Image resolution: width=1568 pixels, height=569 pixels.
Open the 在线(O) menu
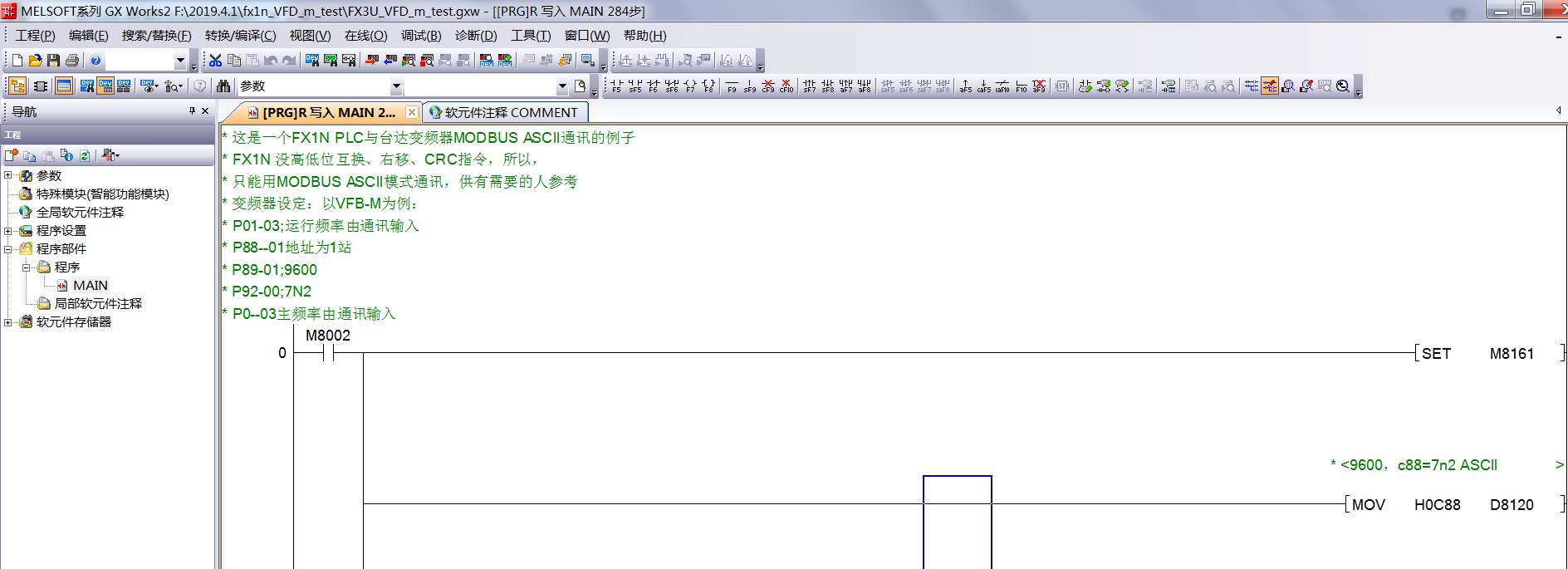point(365,36)
